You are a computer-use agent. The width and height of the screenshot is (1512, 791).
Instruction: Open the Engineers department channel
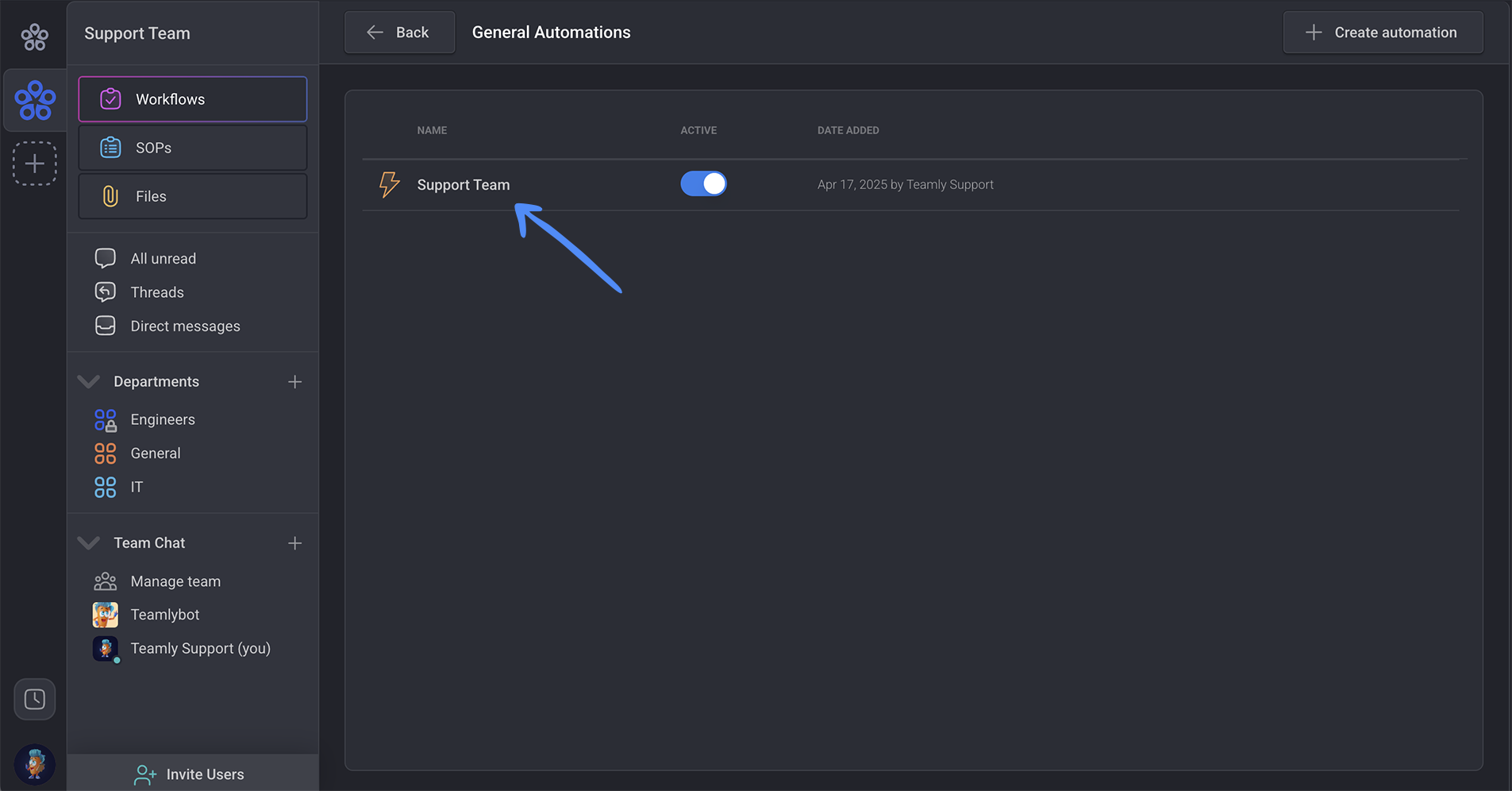(163, 420)
